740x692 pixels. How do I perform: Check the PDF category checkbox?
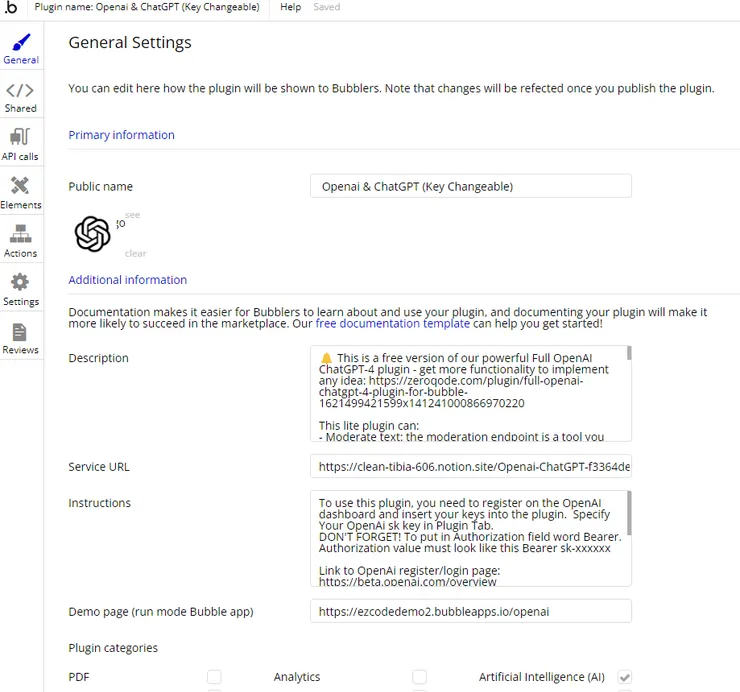[214, 677]
